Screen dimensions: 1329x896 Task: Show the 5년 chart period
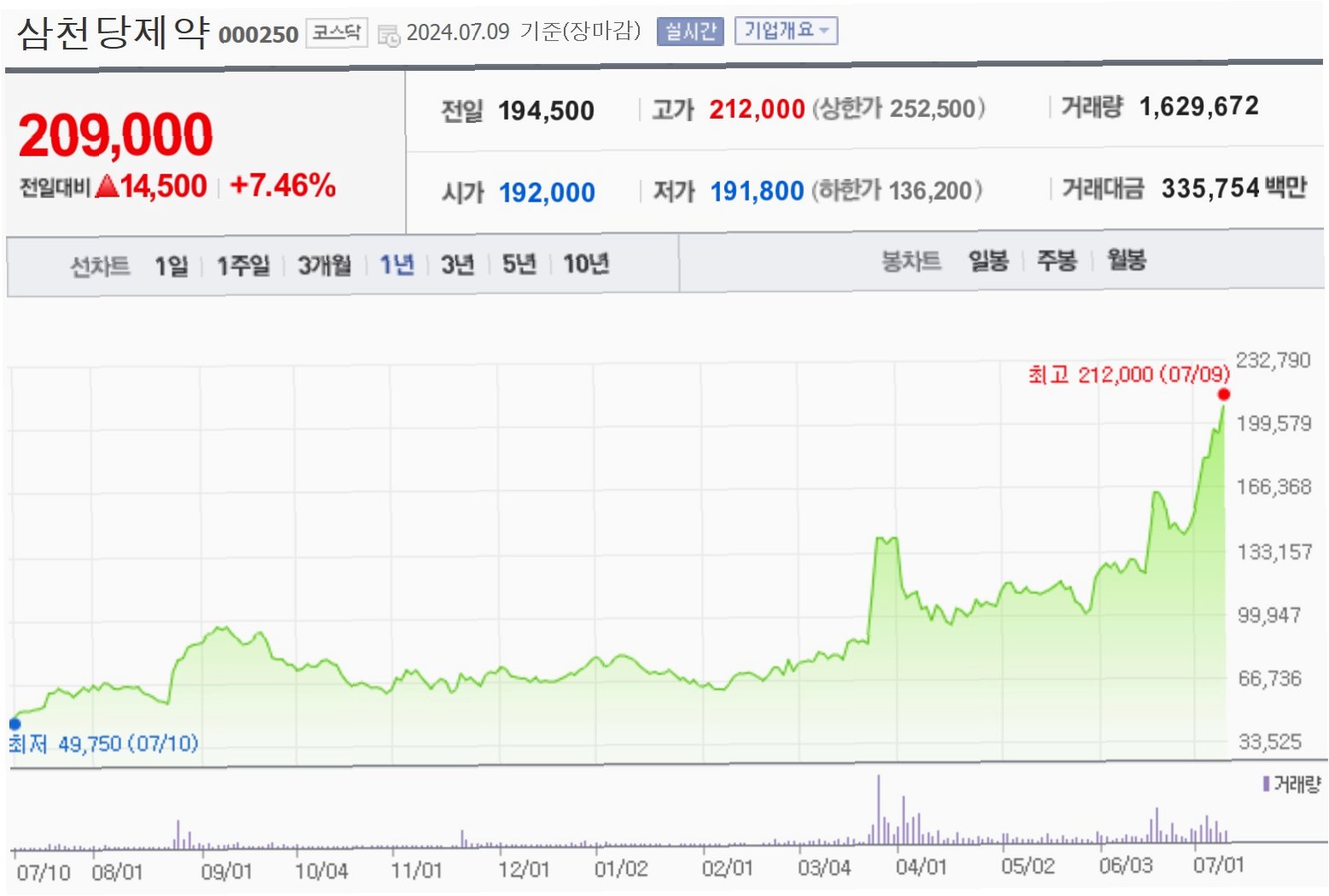(518, 264)
